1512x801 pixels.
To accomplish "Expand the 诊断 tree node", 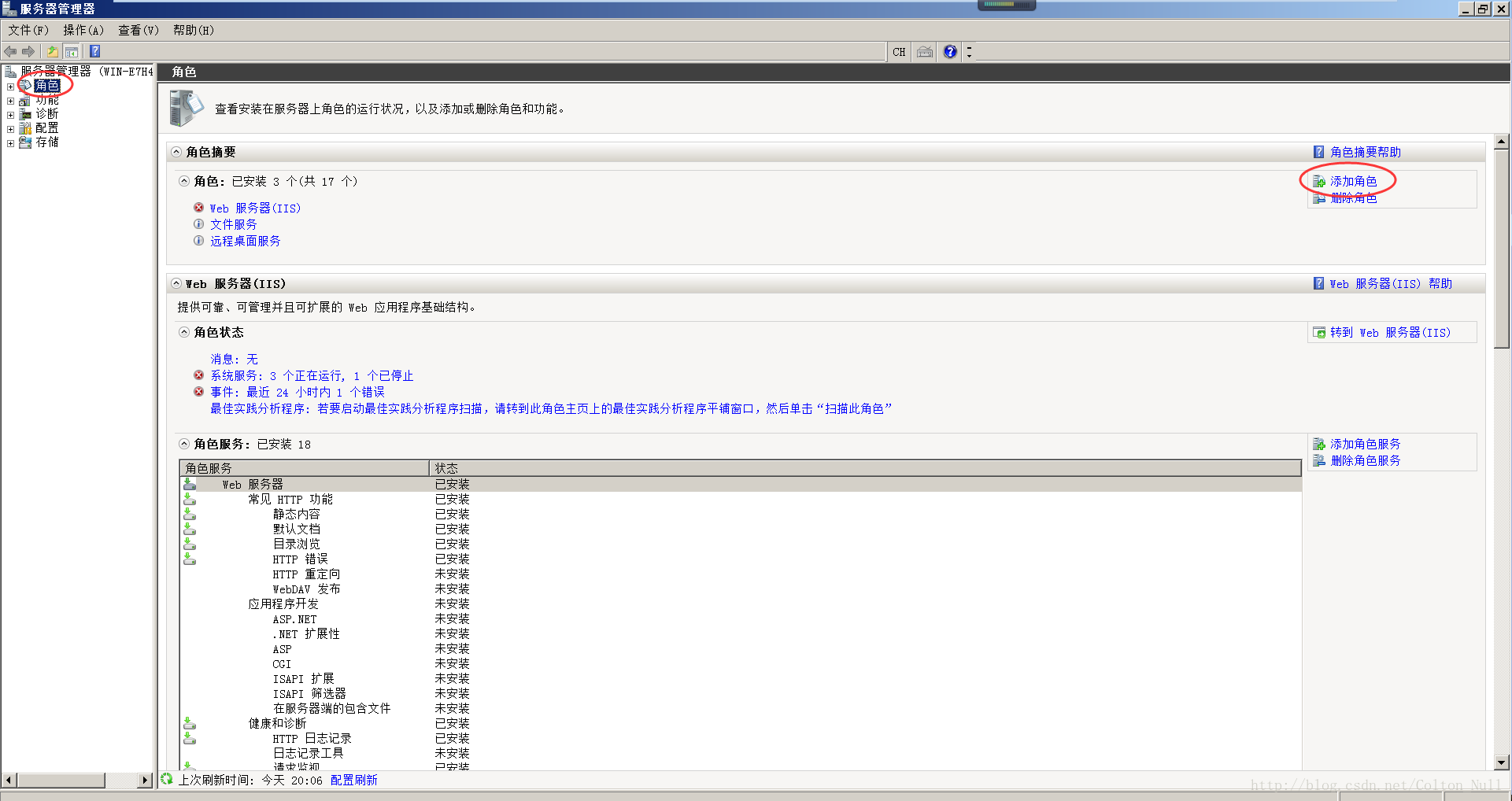I will click(x=10, y=115).
